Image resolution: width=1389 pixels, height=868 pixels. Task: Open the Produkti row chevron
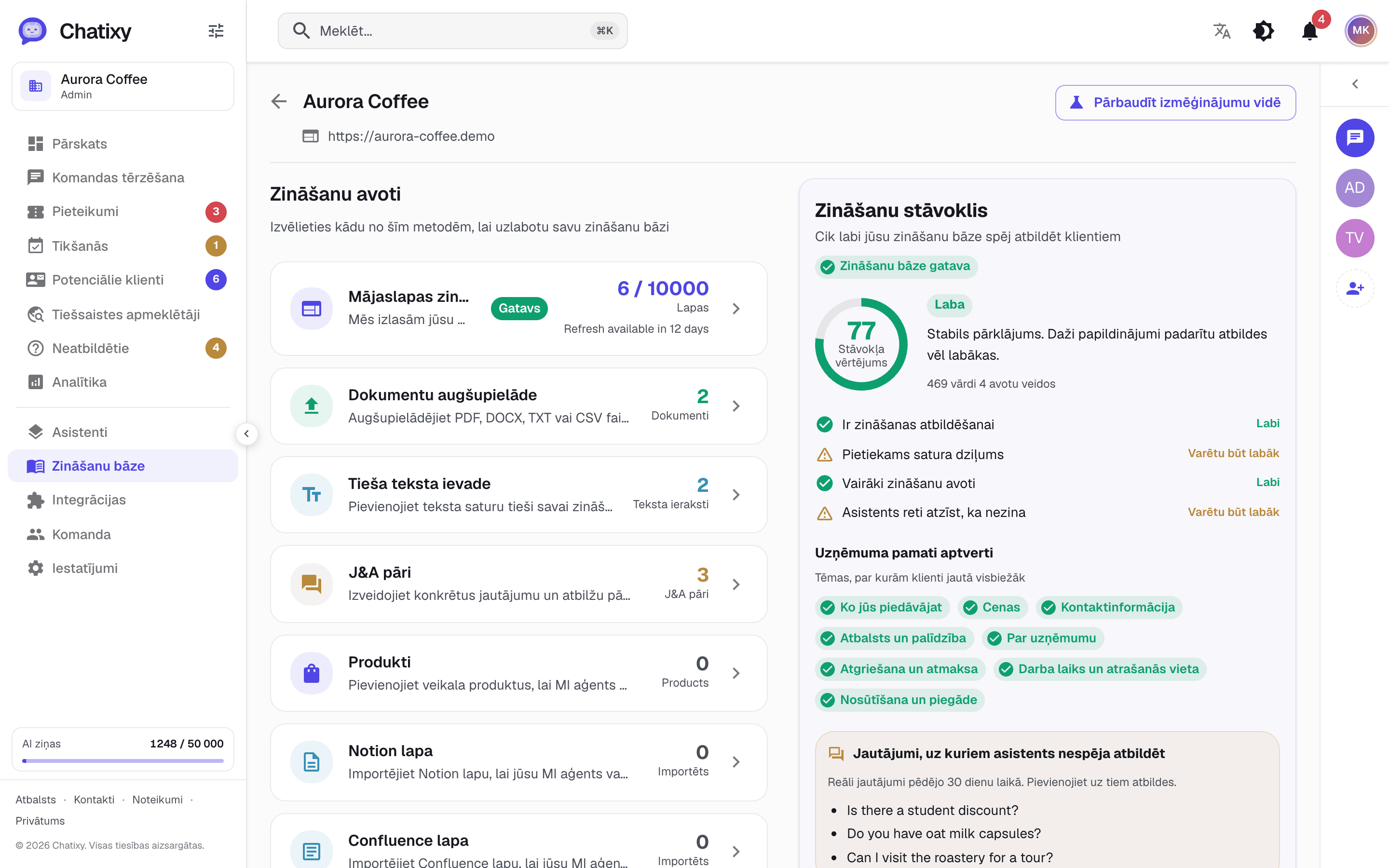736,673
